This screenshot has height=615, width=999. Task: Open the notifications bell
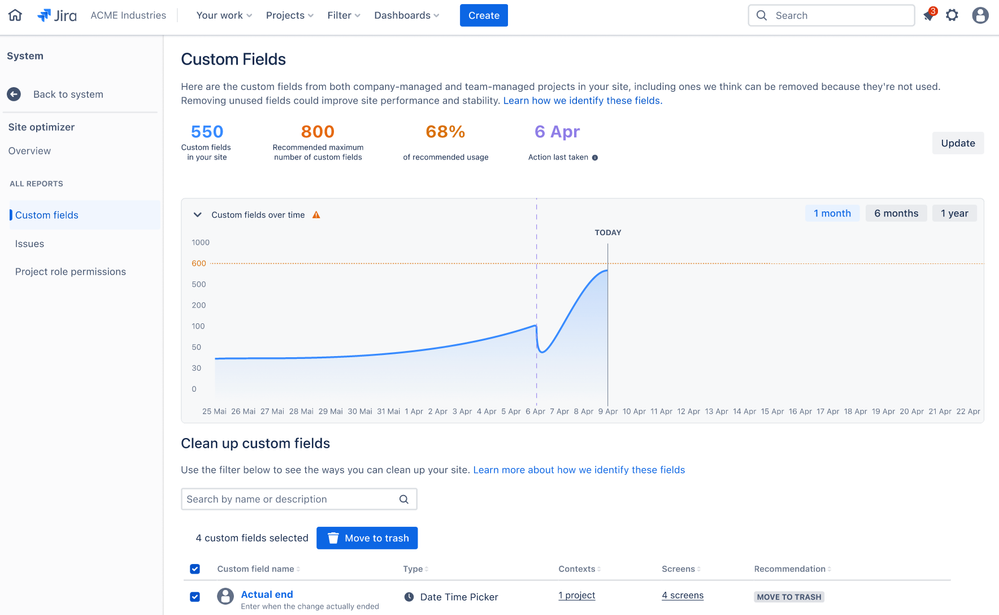928,15
